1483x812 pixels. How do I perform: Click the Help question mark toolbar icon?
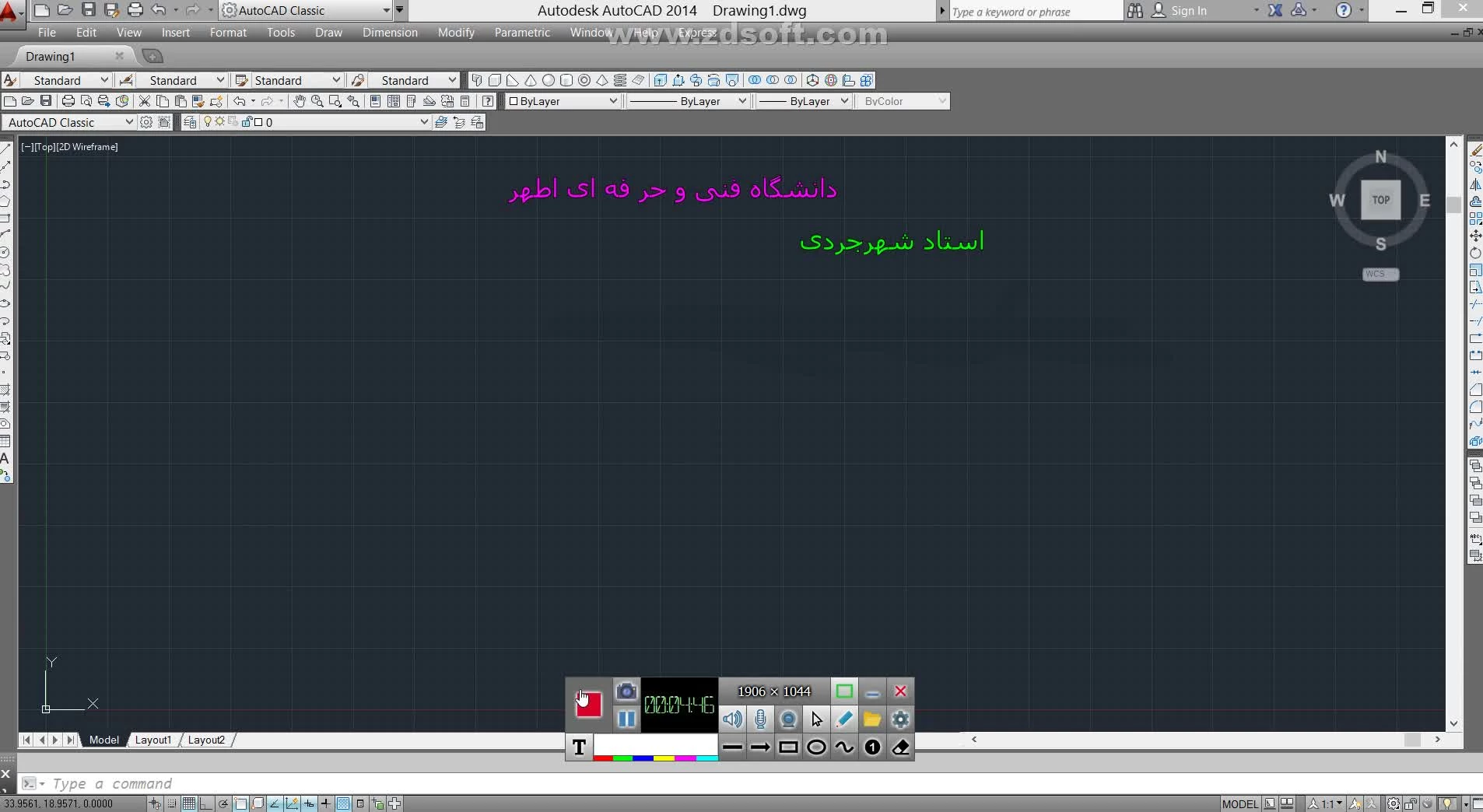click(x=488, y=101)
